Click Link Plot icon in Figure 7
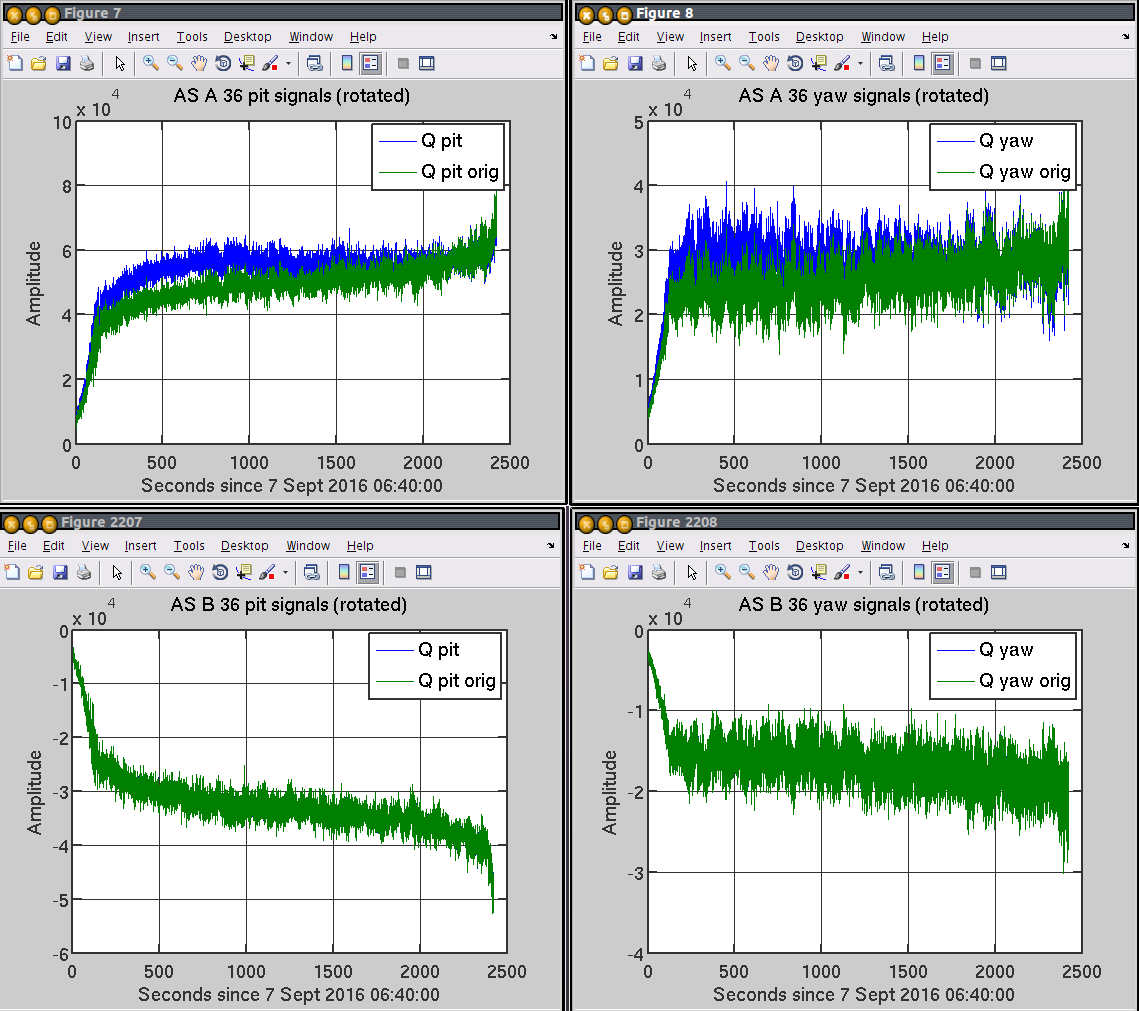The height and width of the screenshot is (1011, 1139). [x=315, y=64]
